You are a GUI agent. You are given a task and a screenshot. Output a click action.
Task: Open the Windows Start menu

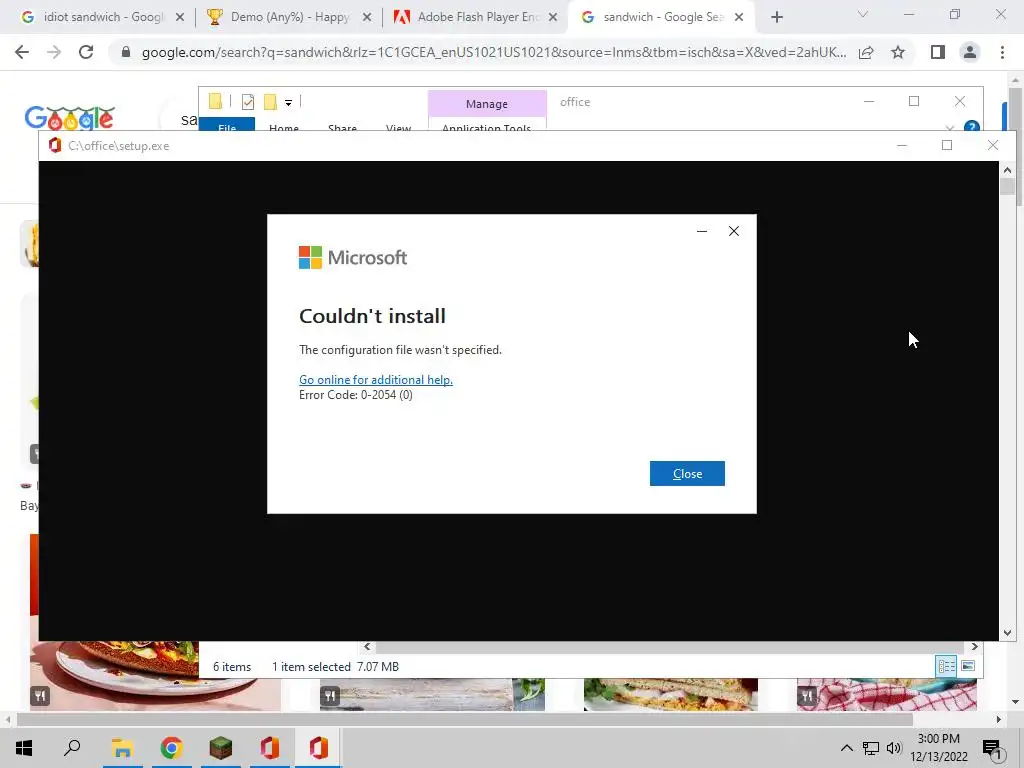point(24,748)
